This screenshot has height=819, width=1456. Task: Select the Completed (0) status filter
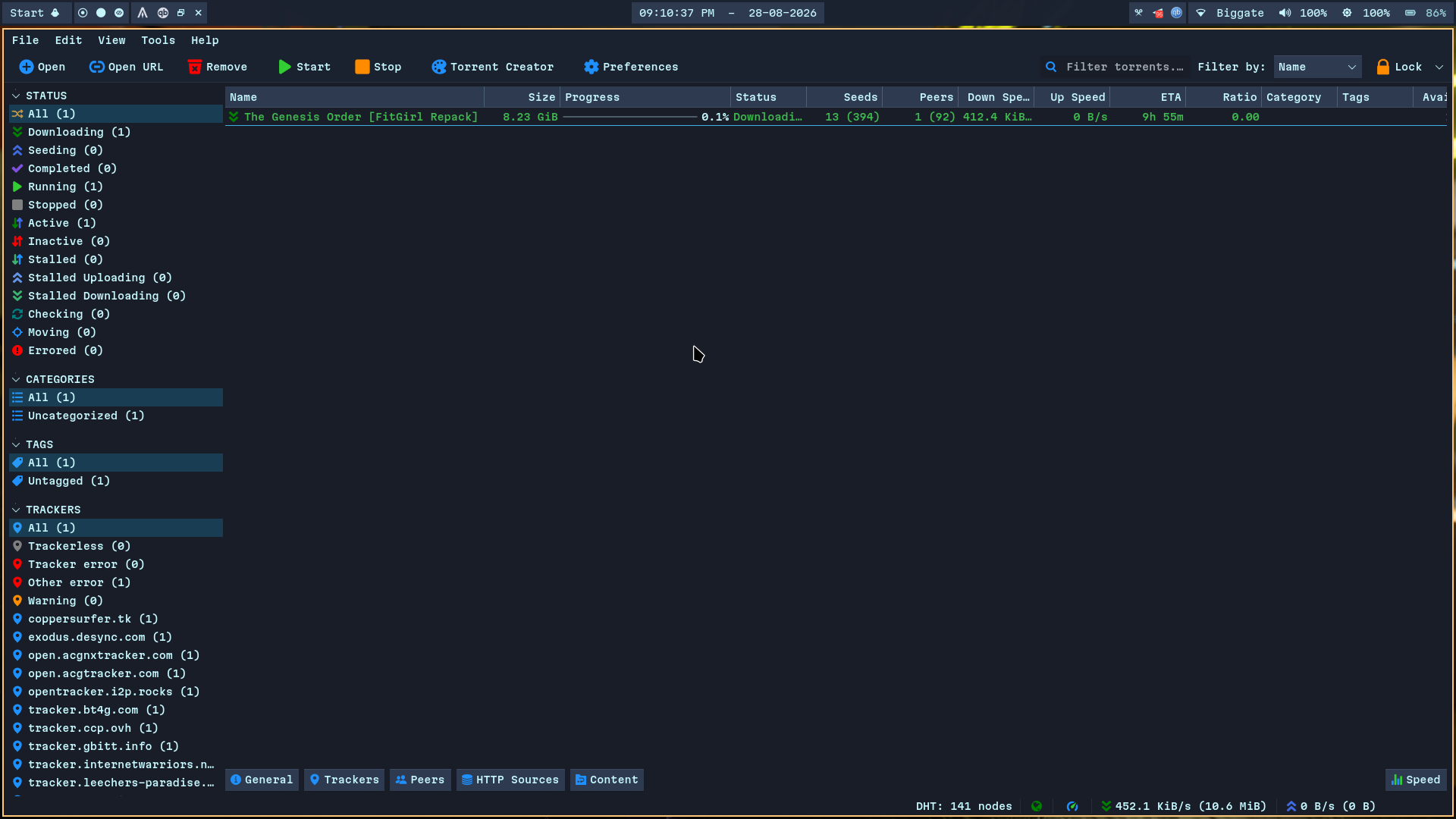pos(116,168)
